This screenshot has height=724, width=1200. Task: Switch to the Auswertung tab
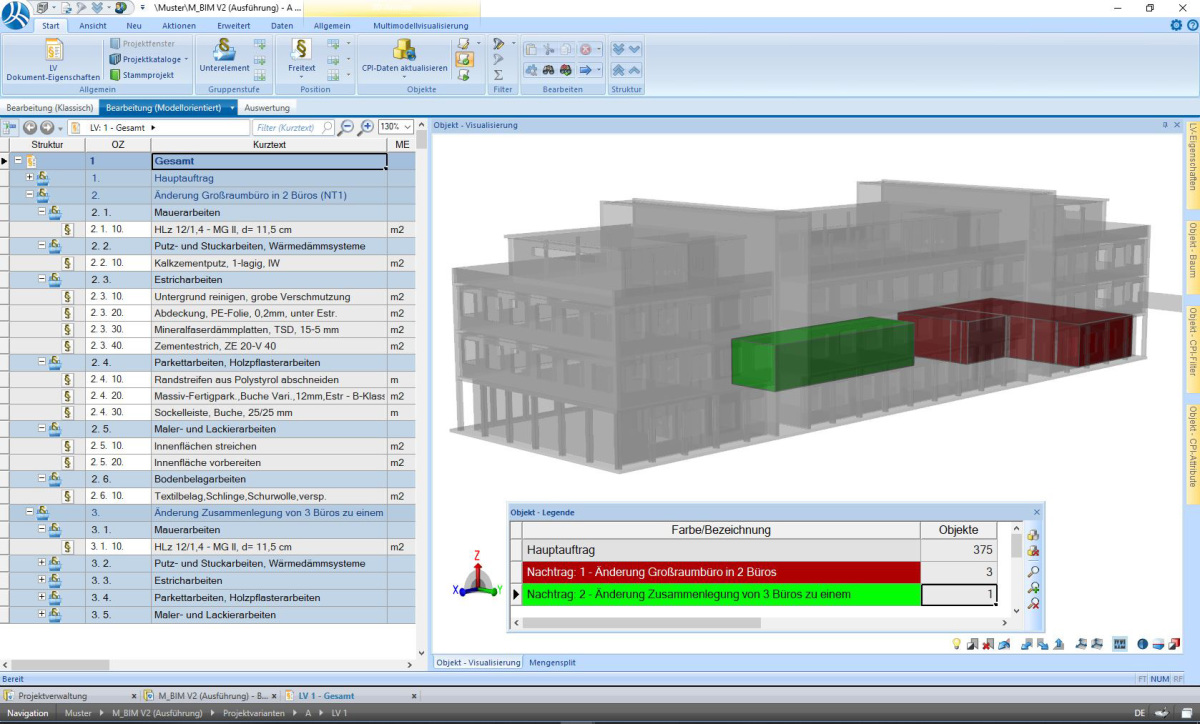coord(267,107)
